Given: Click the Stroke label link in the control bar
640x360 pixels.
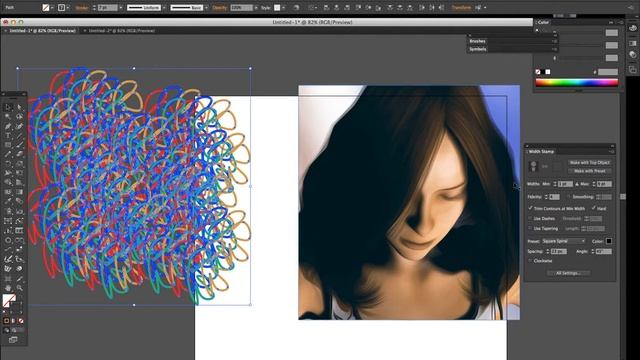Looking at the screenshot, I should [82, 8].
